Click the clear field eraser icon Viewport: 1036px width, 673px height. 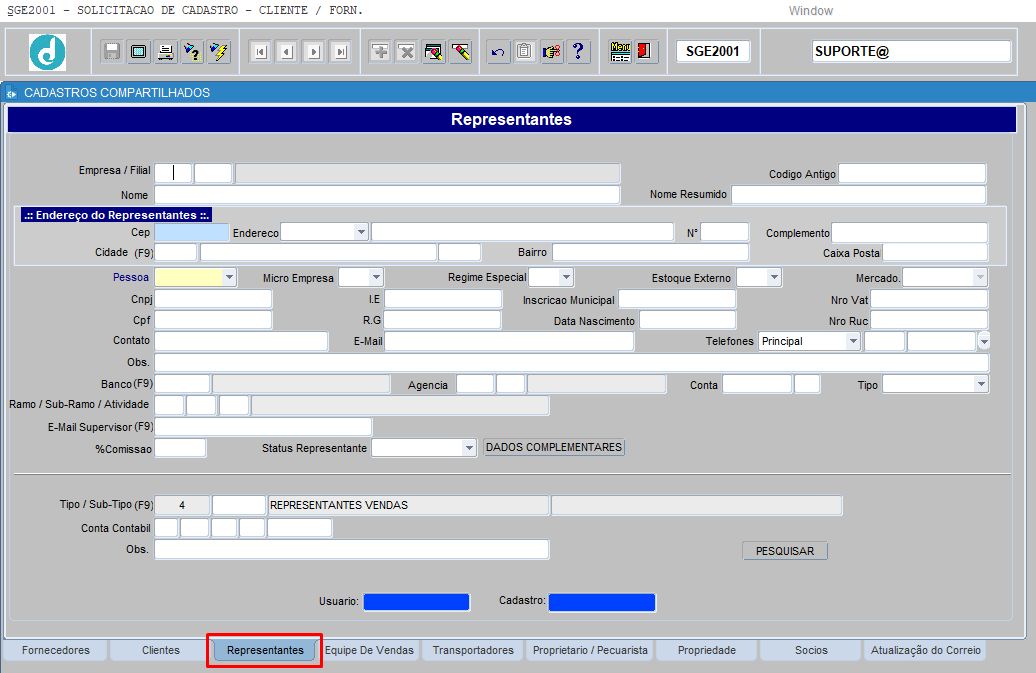click(x=461, y=52)
